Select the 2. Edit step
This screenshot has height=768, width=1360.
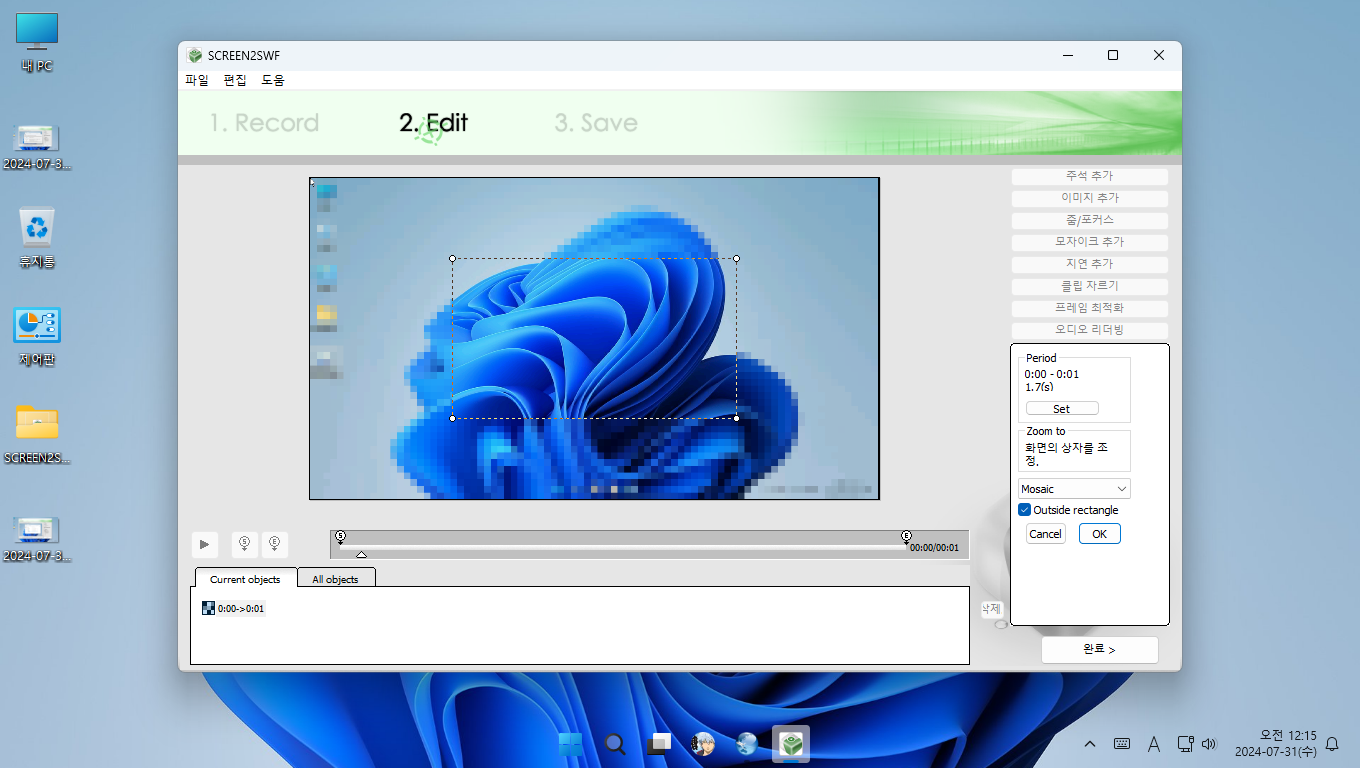[x=433, y=123]
